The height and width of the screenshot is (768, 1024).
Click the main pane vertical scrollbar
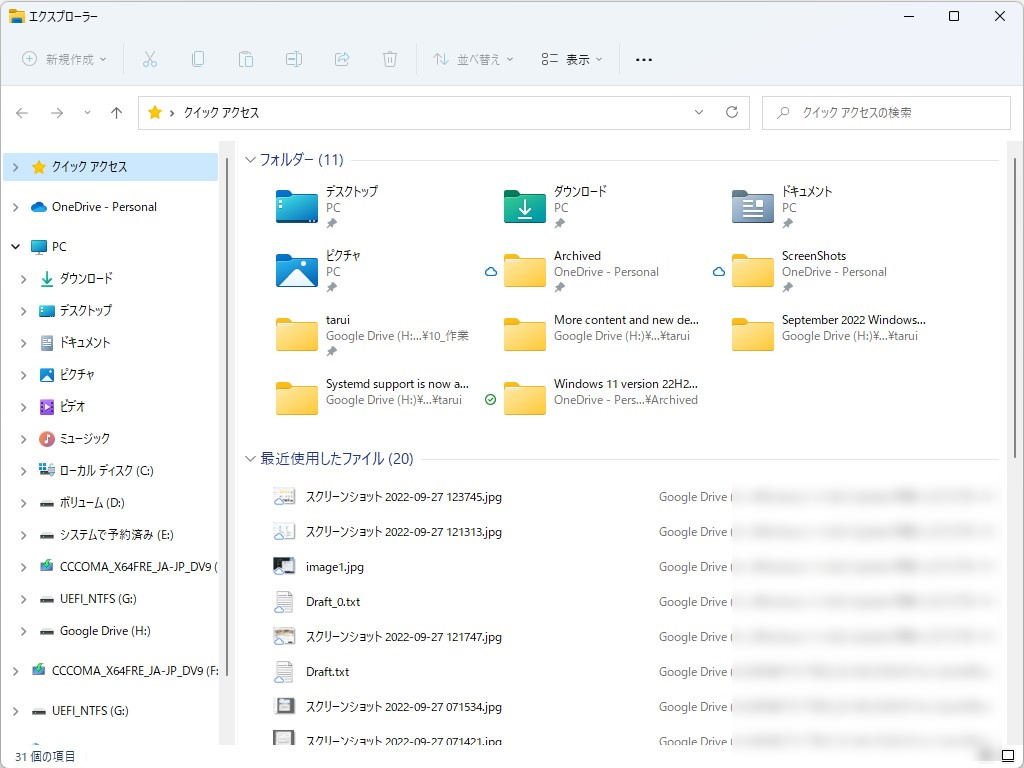(1014, 307)
